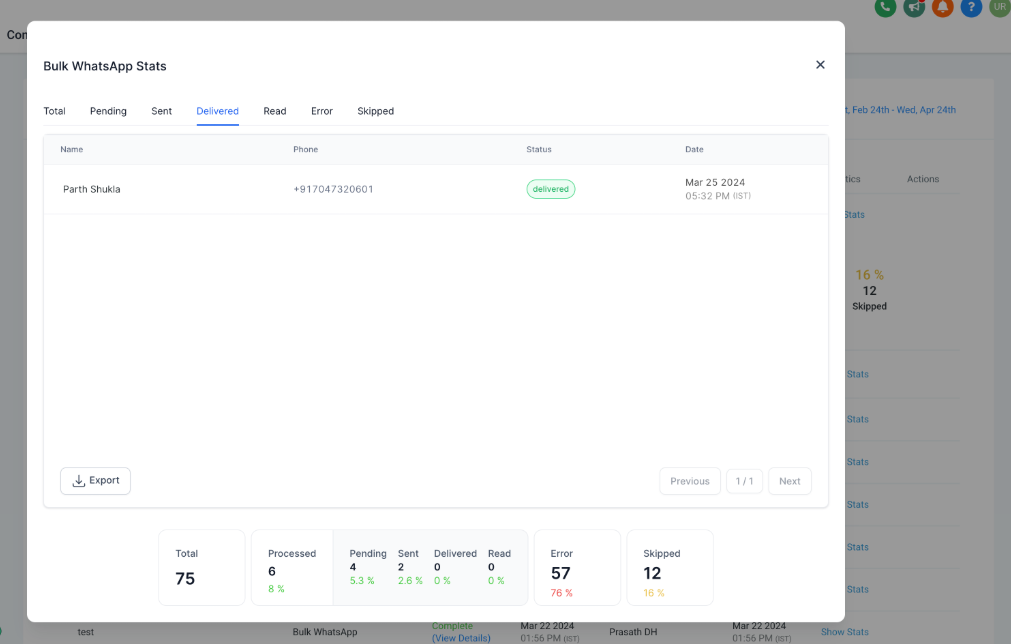Click the Bulk WhatsApp Stats title

point(104,66)
